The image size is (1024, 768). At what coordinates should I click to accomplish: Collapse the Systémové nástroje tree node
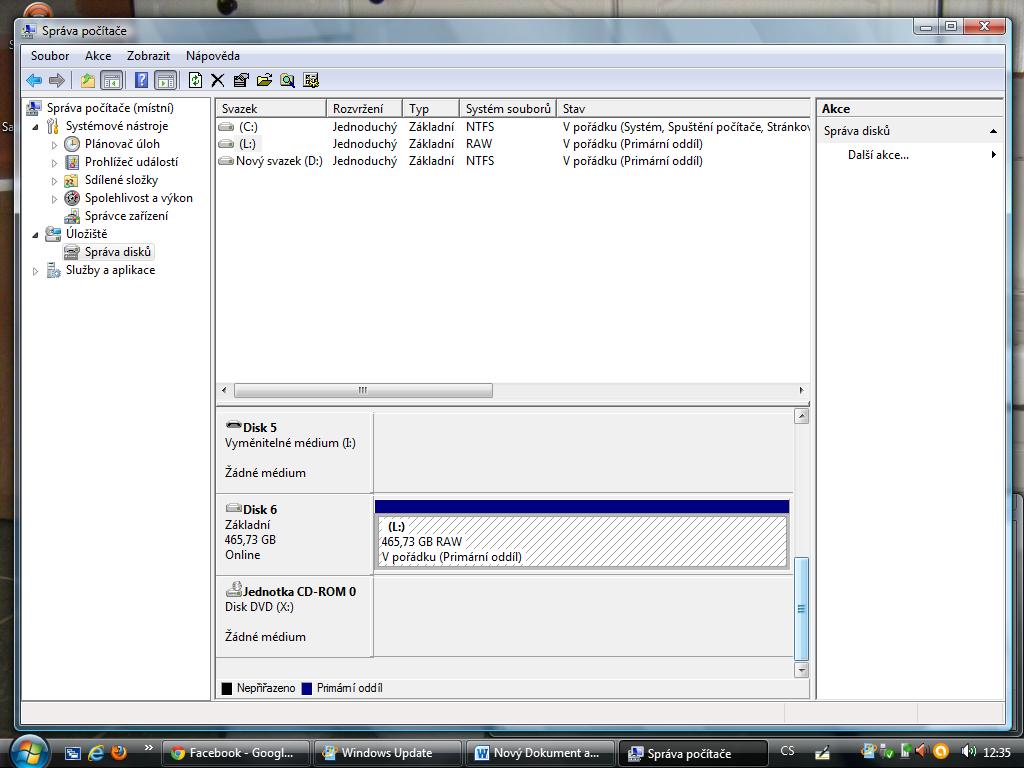[x=37, y=127]
